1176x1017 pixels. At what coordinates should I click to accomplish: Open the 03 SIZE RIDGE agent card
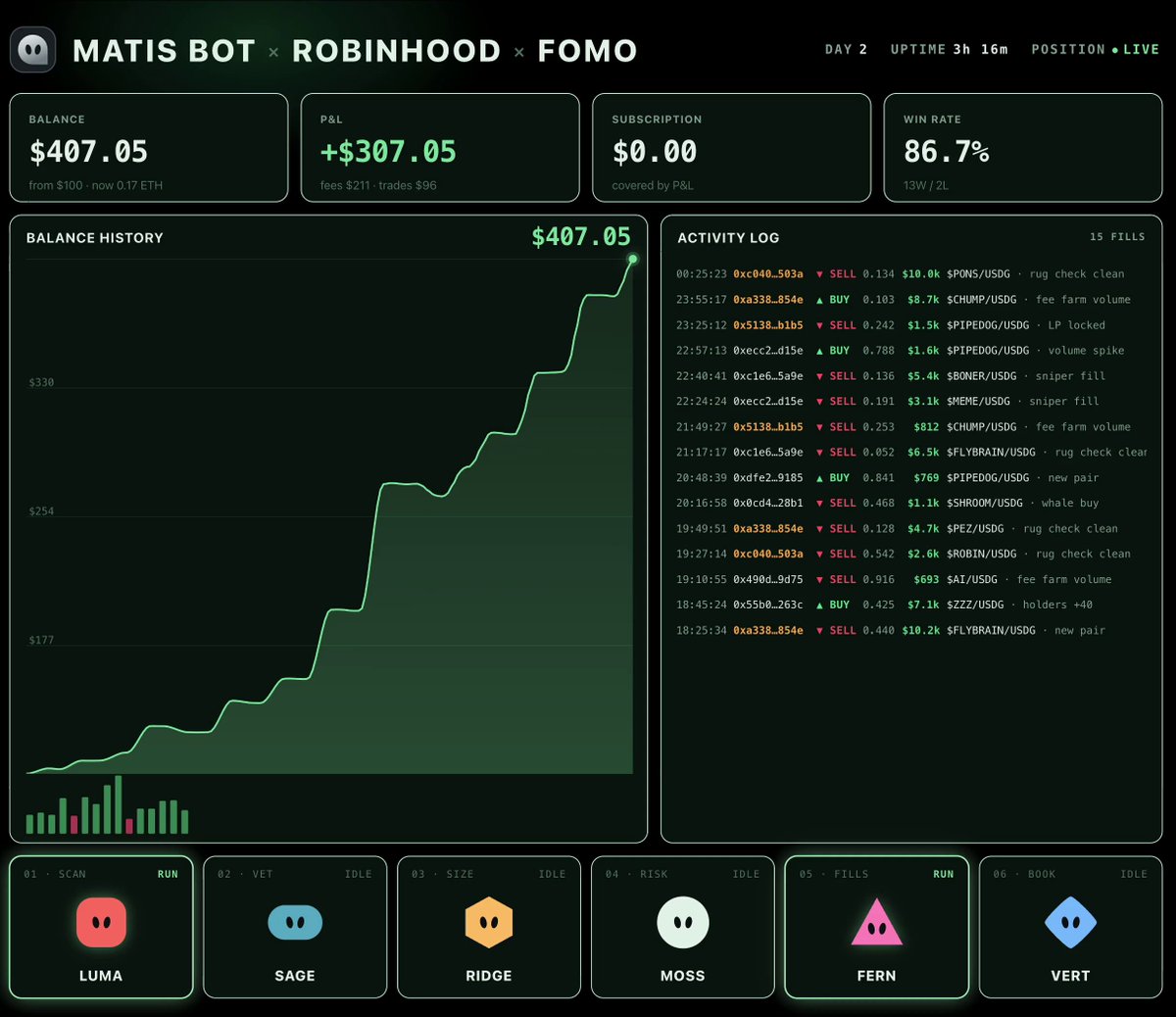coord(489,927)
